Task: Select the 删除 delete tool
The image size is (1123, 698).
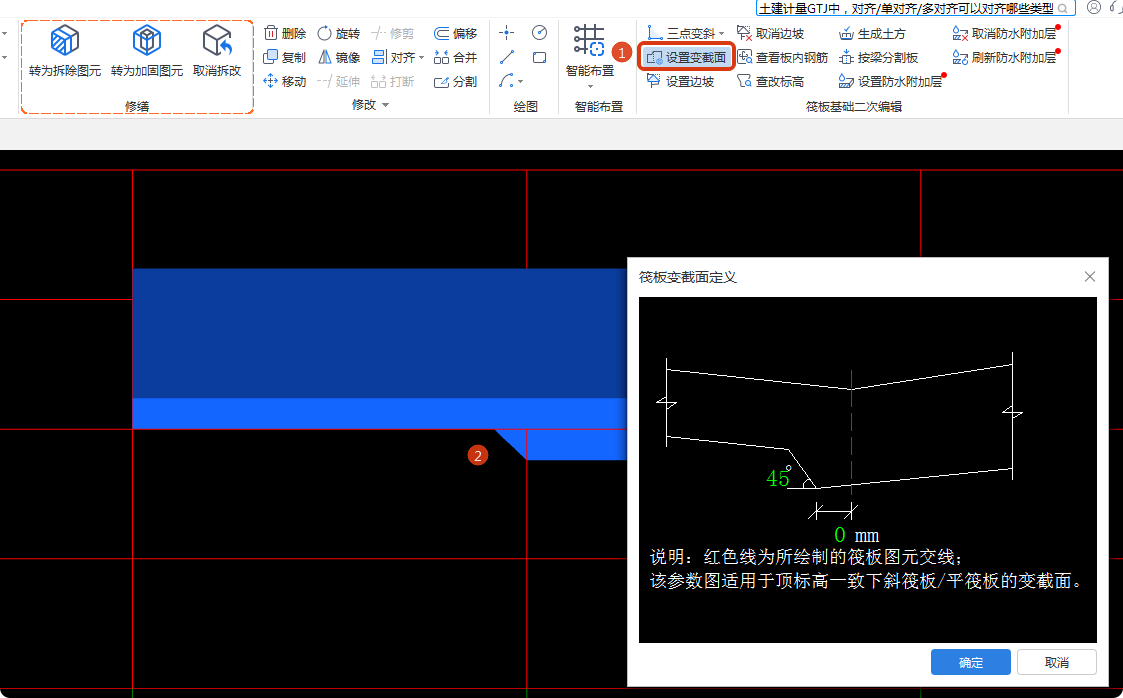Action: tap(285, 34)
